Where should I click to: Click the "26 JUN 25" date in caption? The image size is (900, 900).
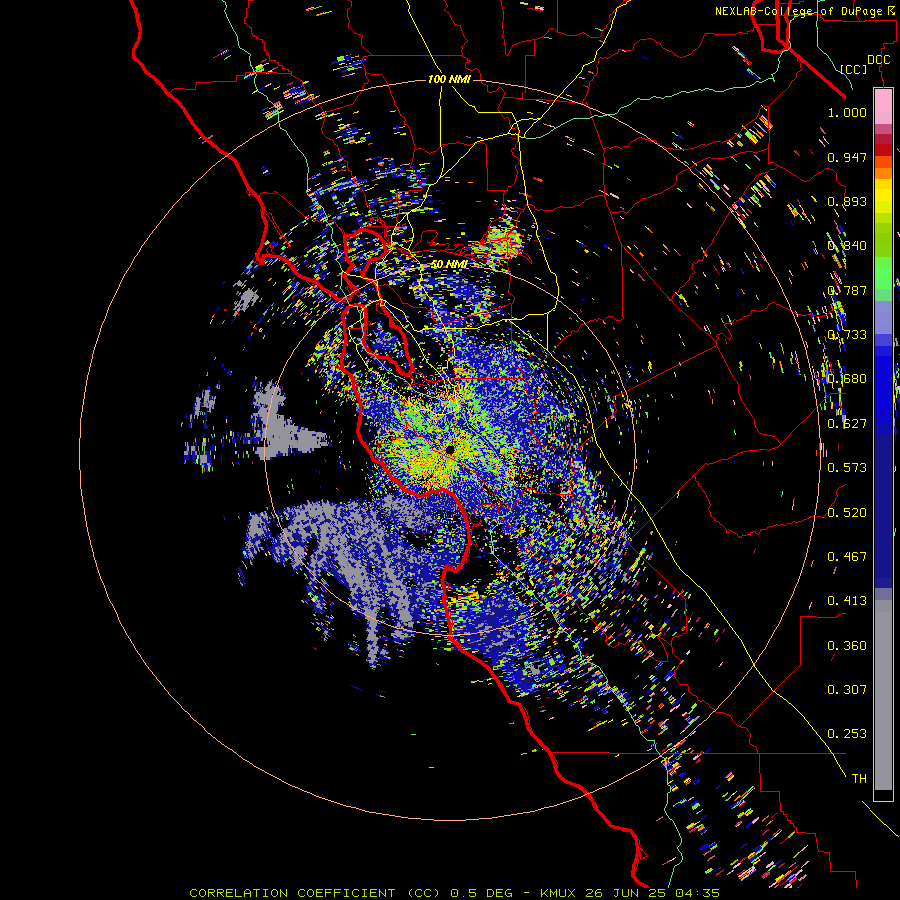pos(626,893)
